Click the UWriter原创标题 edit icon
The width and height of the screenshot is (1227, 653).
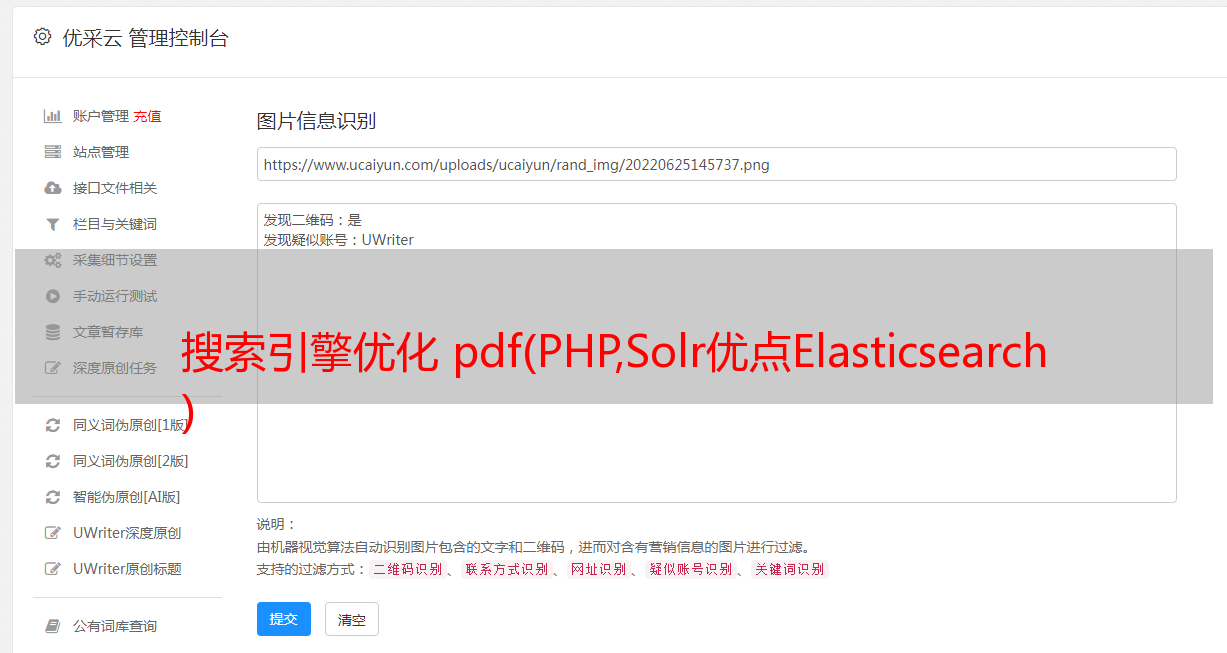pos(53,569)
